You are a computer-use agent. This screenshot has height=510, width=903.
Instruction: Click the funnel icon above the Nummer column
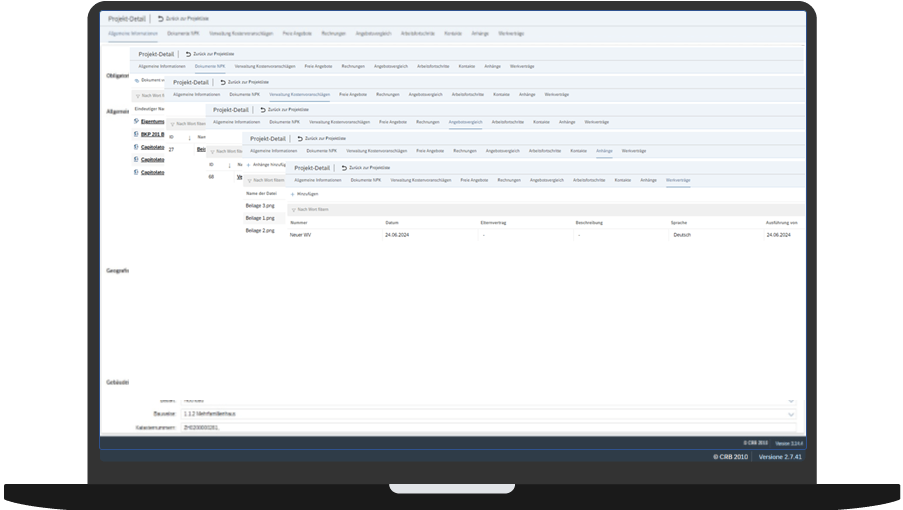[x=292, y=209]
